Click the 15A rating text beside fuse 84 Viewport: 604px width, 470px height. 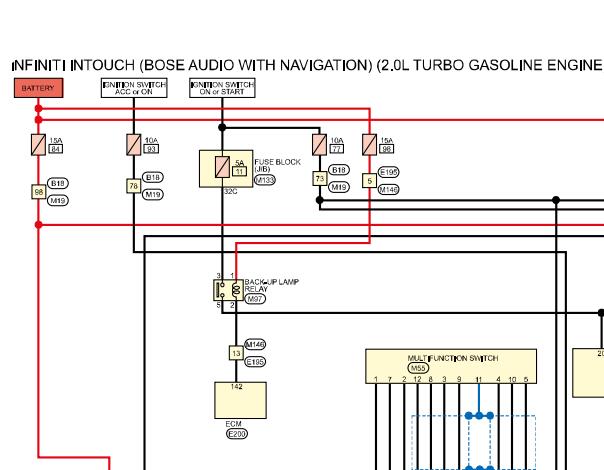[55, 140]
